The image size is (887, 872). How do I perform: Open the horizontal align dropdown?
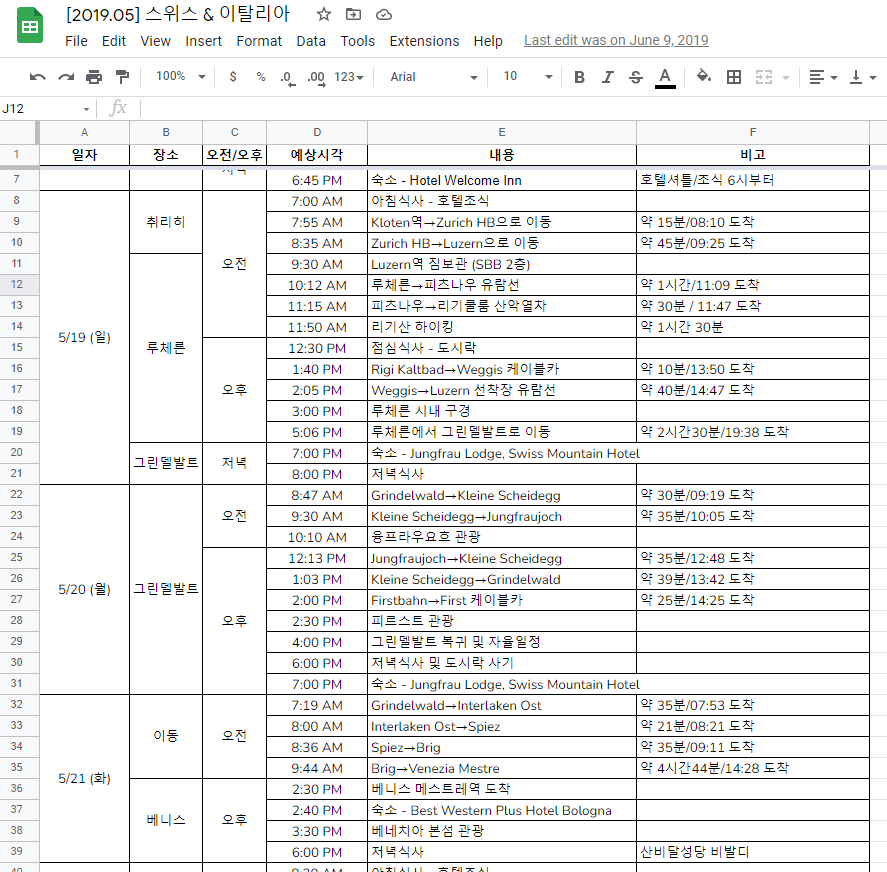coord(823,77)
